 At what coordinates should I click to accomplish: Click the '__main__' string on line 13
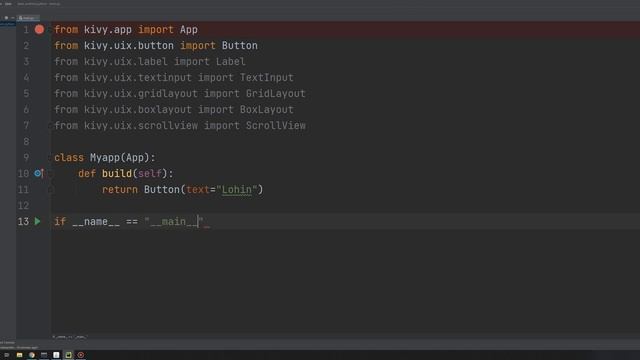[x=174, y=222]
